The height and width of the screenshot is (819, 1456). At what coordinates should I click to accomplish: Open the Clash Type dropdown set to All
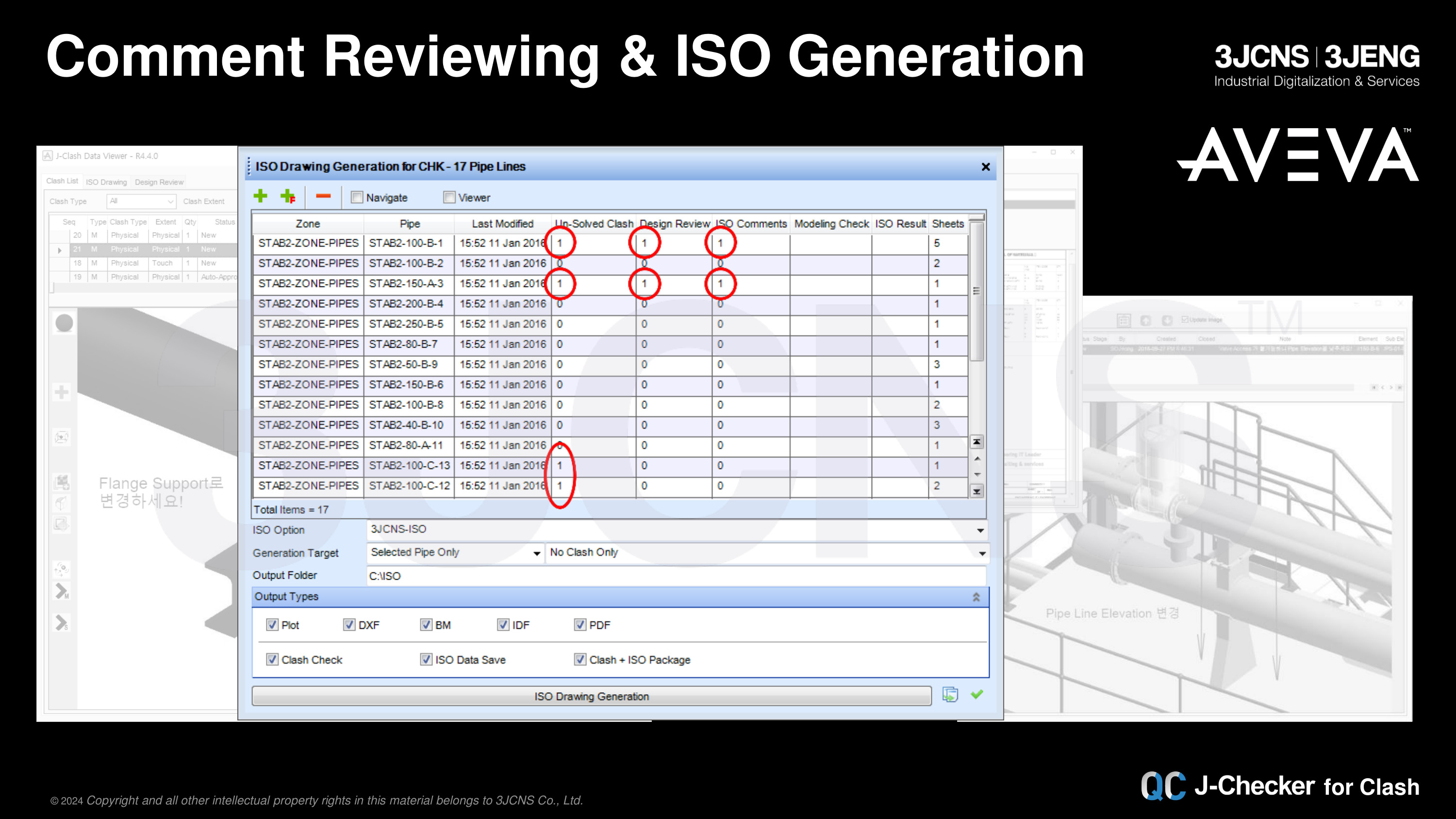click(x=141, y=201)
